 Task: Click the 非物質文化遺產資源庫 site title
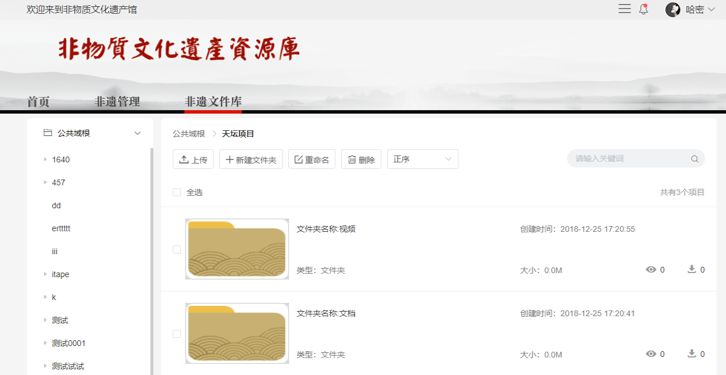179,49
